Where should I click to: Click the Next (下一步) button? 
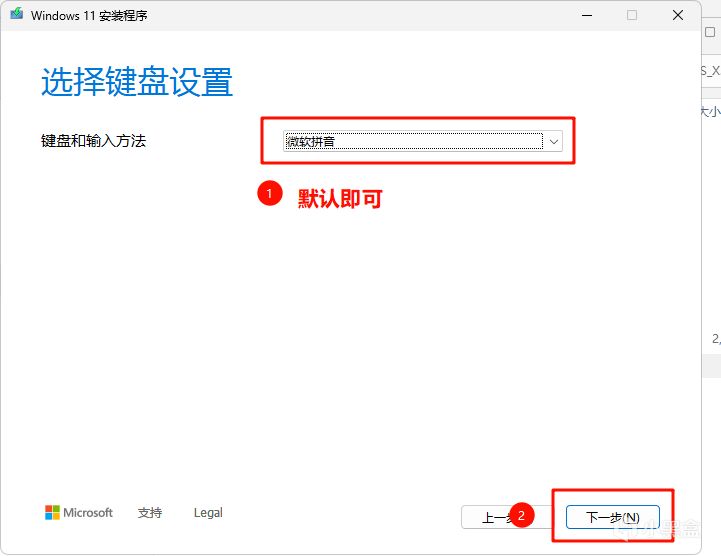[612, 517]
